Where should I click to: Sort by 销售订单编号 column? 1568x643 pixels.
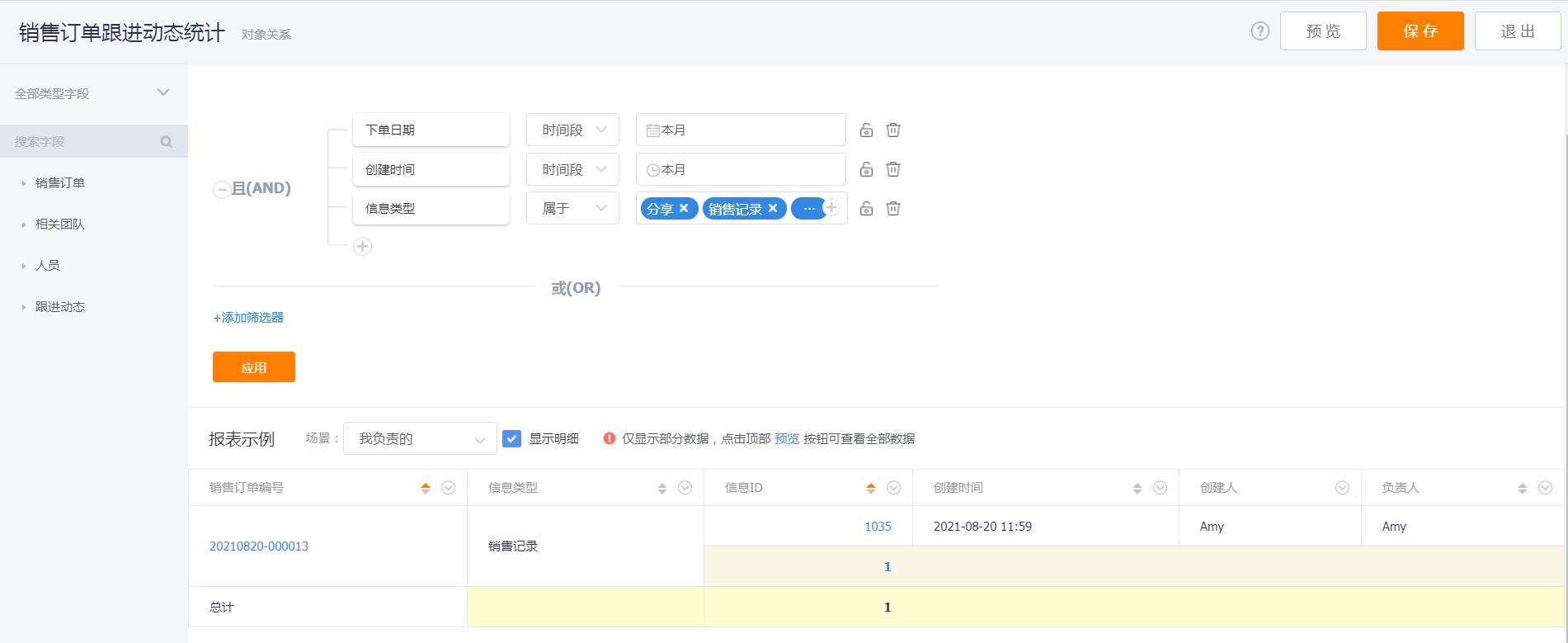(426, 488)
